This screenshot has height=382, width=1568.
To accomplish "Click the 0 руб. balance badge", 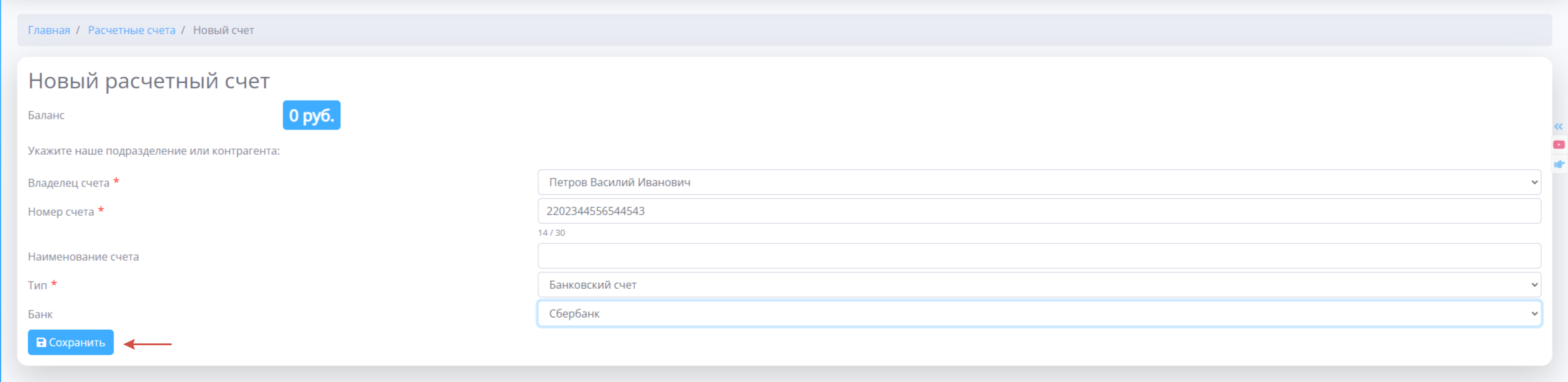I will (311, 115).
